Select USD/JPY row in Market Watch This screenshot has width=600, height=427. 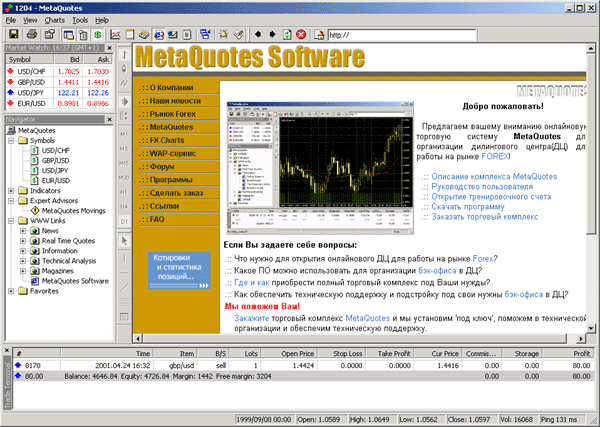59,93
